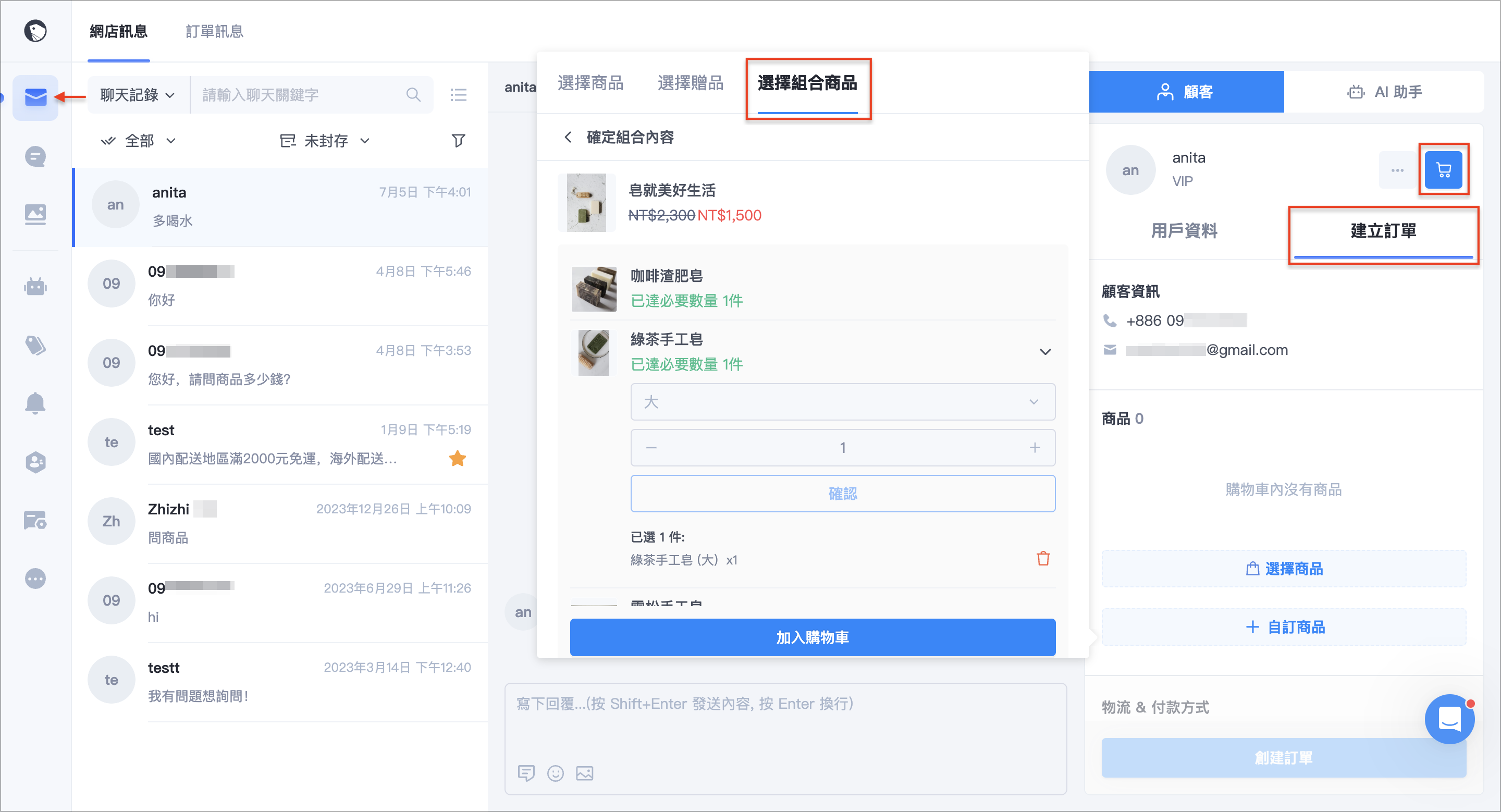This screenshot has width=1501, height=812.
Task: Click the three-dot more button beside anita
Action: coord(1397,170)
